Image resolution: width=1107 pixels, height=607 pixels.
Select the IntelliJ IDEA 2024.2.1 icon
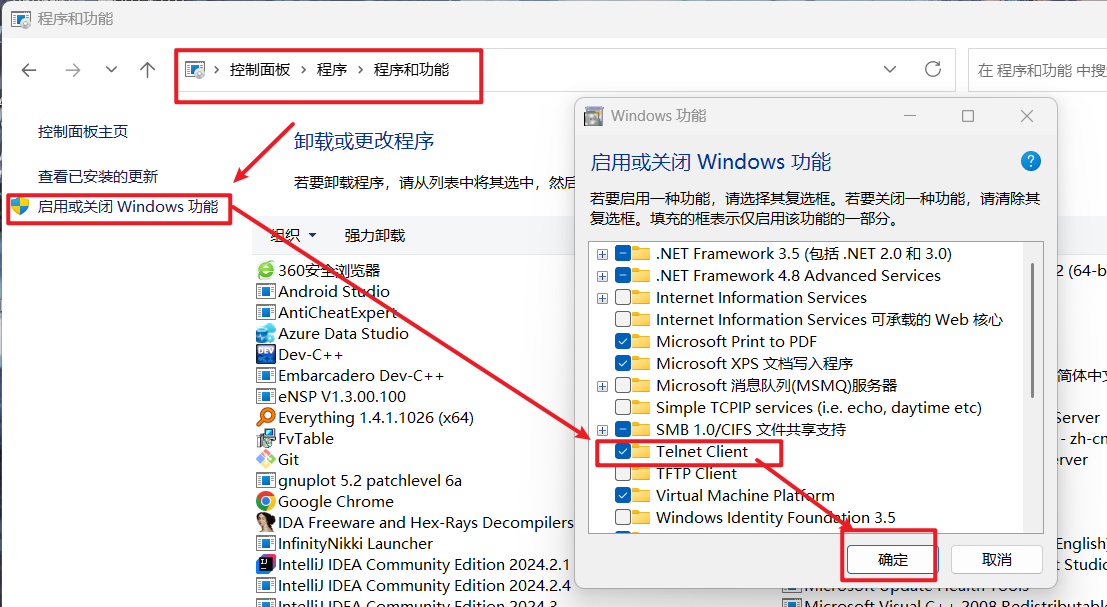[x=265, y=564]
